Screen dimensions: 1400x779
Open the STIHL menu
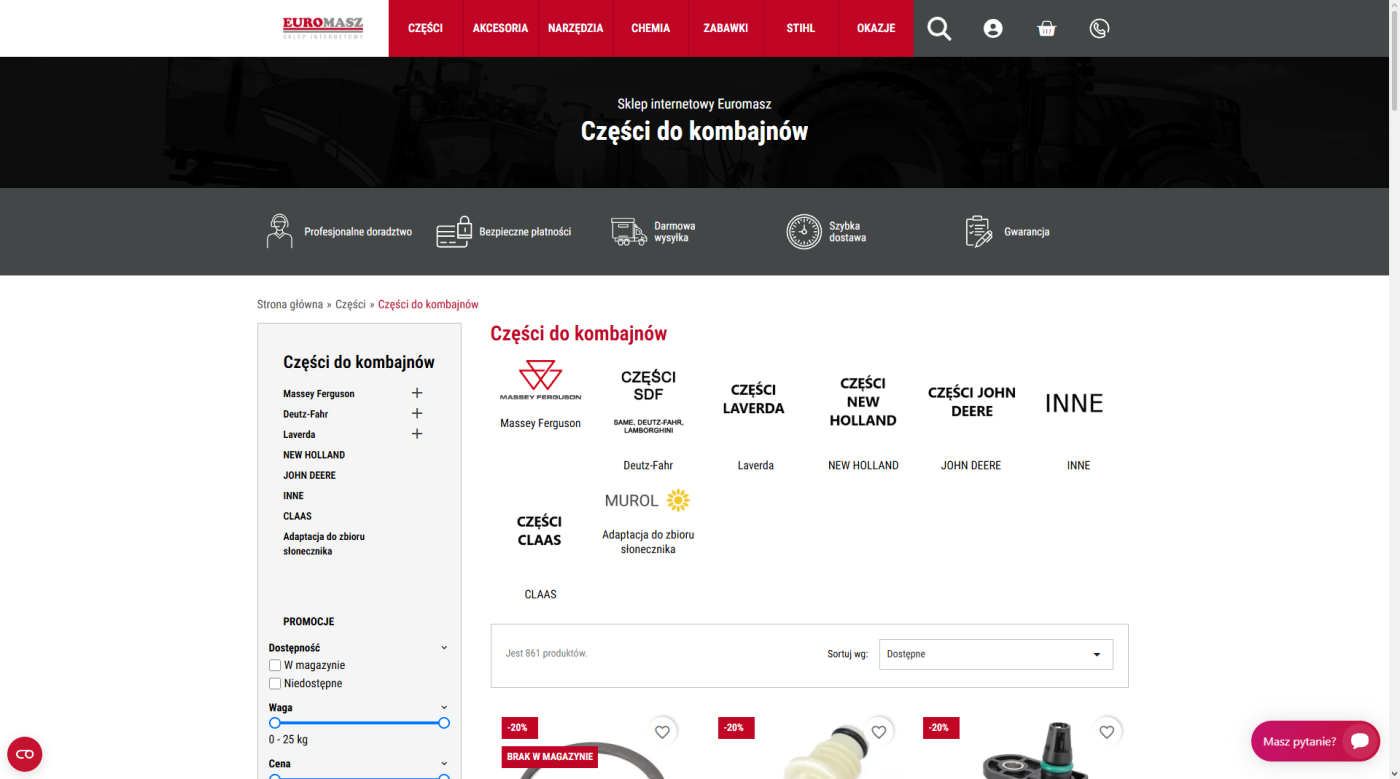point(801,28)
